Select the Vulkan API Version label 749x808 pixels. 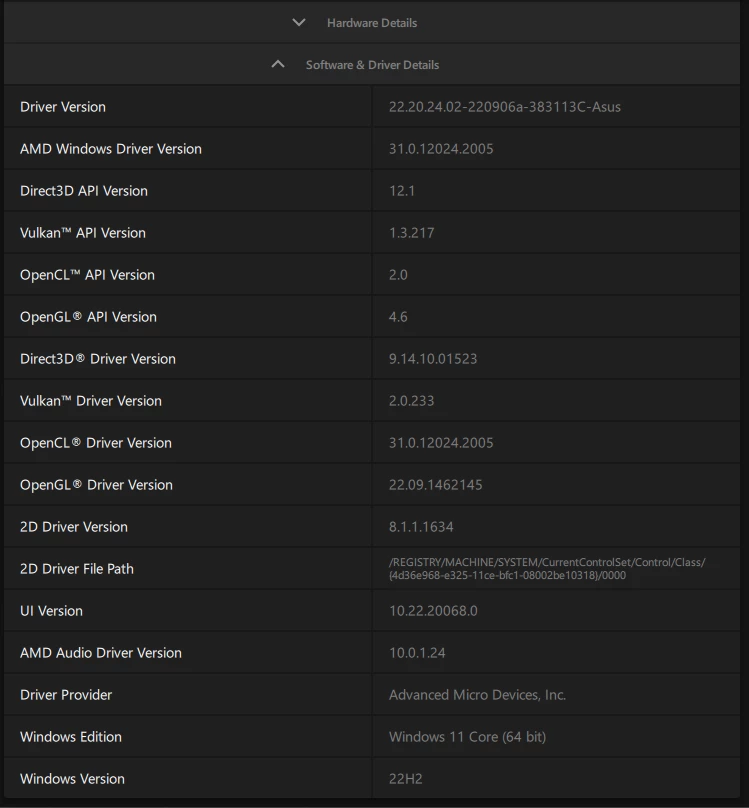coord(83,233)
